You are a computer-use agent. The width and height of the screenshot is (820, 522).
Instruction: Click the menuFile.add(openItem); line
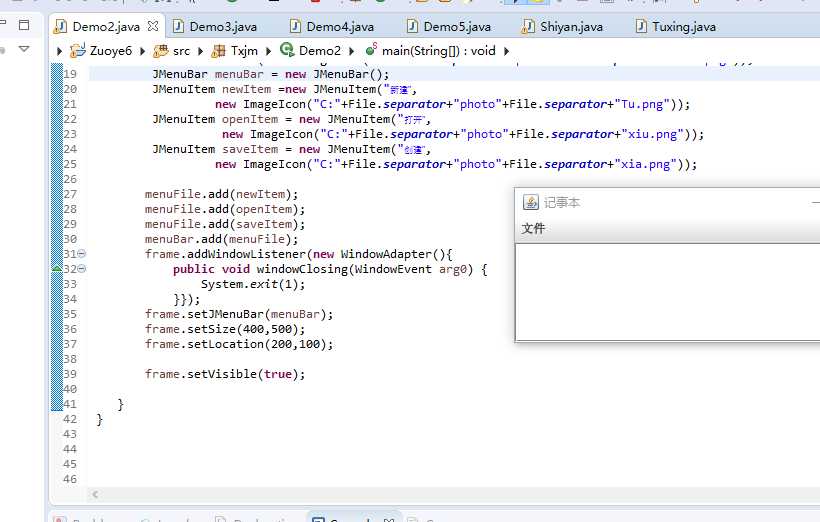[x=225, y=209]
